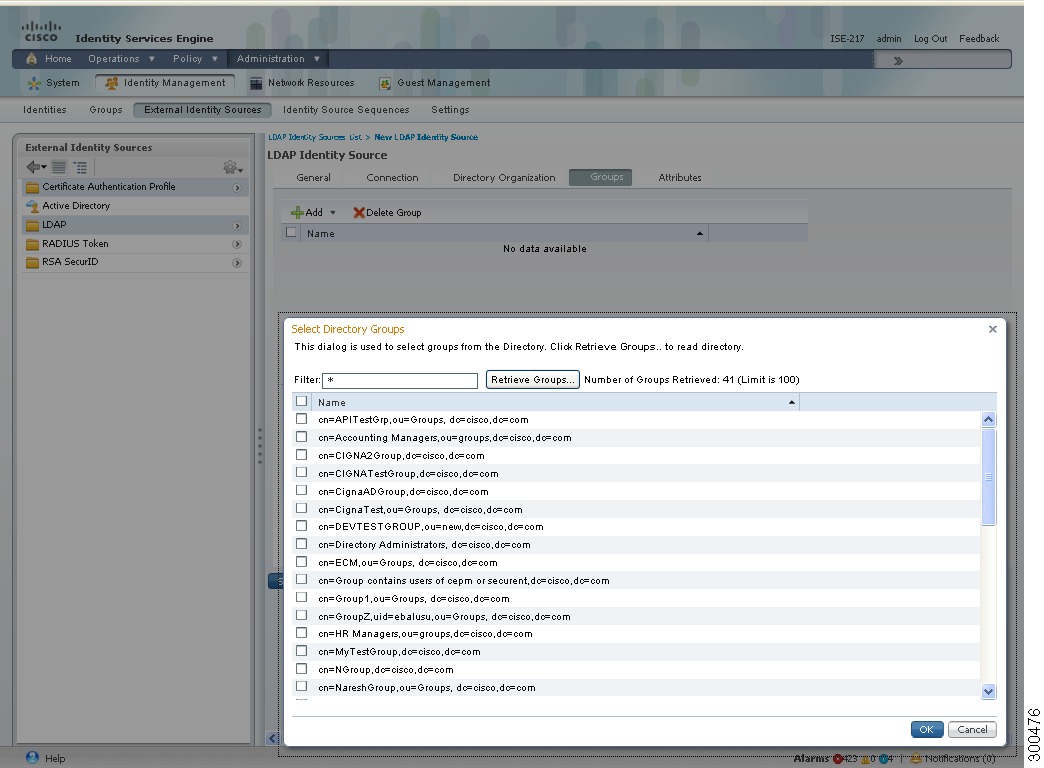Expand the RADIUS Token node arrow
1044x768 pixels.
coord(237,244)
